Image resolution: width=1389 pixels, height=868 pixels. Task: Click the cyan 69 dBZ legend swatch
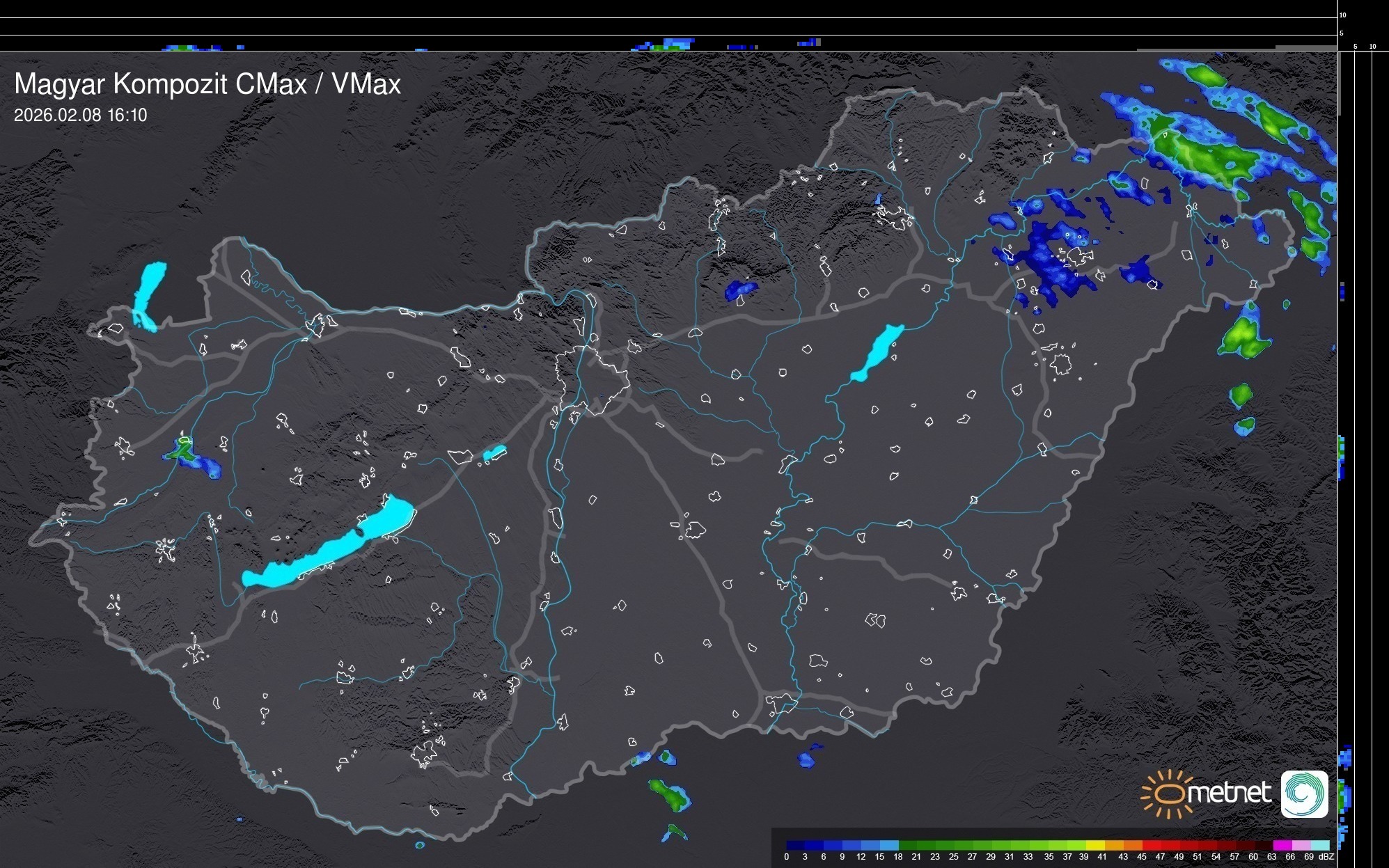[1319, 845]
